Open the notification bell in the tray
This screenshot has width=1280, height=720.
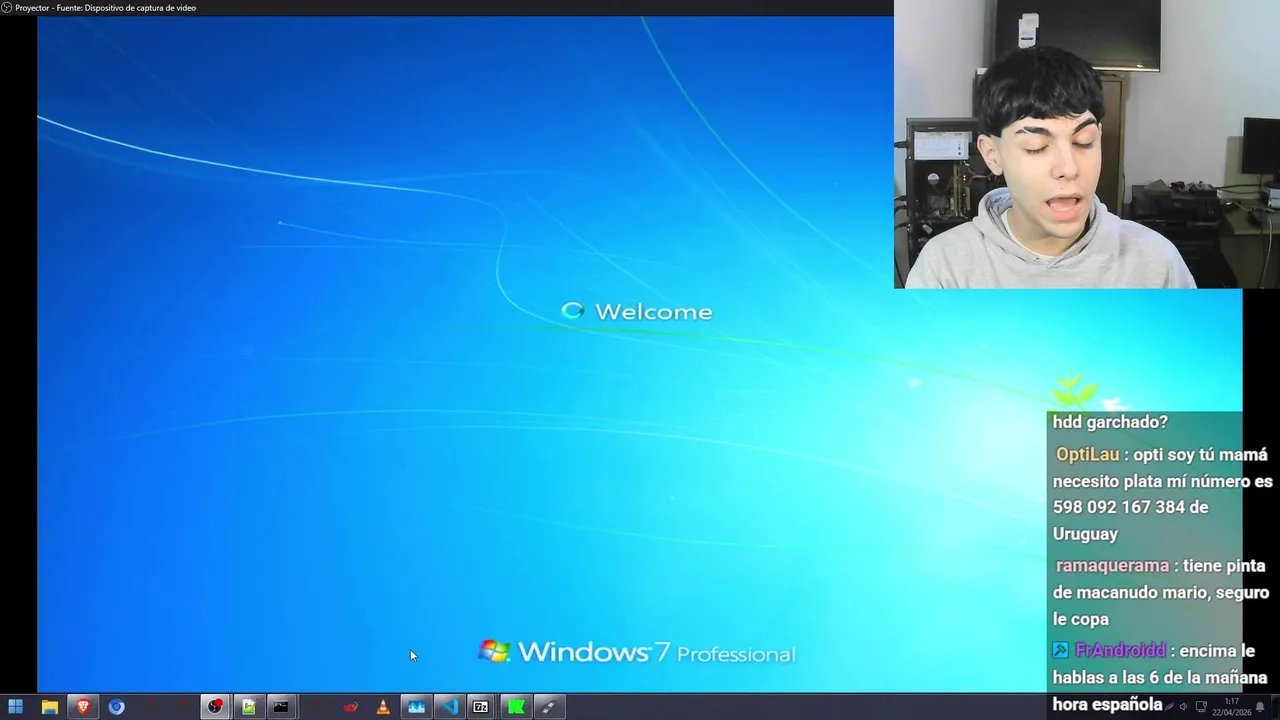pyautogui.click(x=1260, y=707)
